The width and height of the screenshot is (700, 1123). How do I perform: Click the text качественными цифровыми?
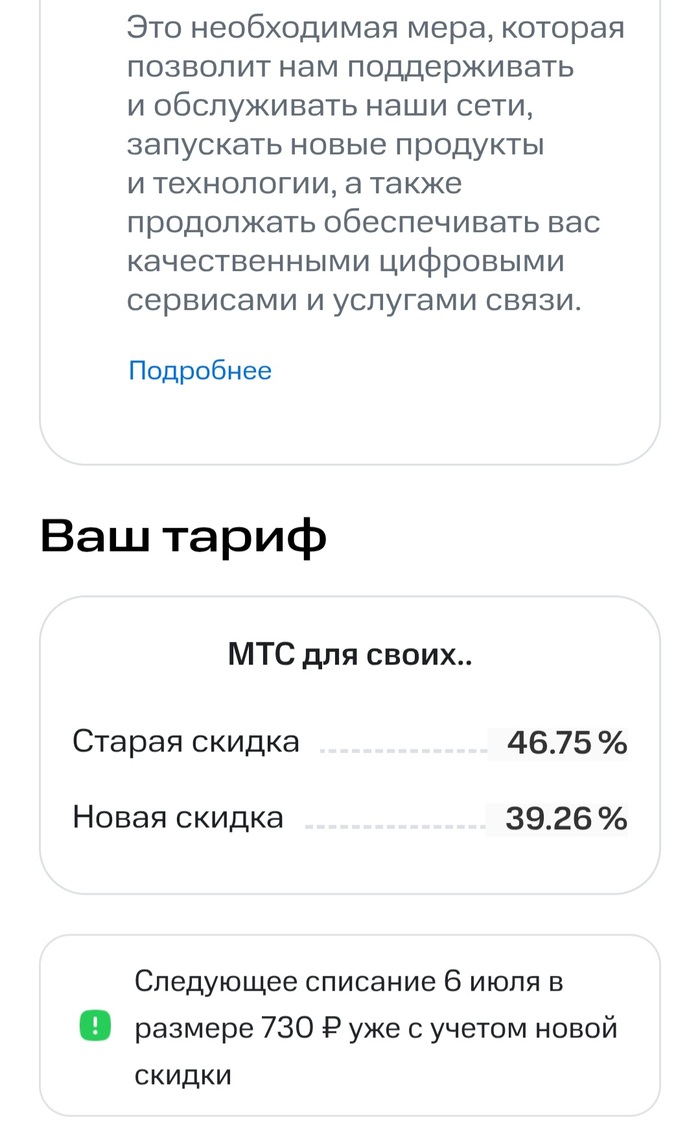click(346, 261)
